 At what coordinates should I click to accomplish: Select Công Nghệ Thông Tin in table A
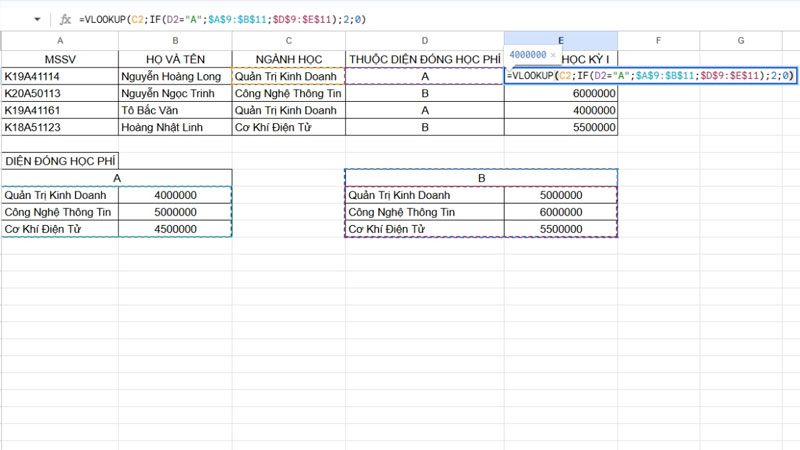point(60,212)
